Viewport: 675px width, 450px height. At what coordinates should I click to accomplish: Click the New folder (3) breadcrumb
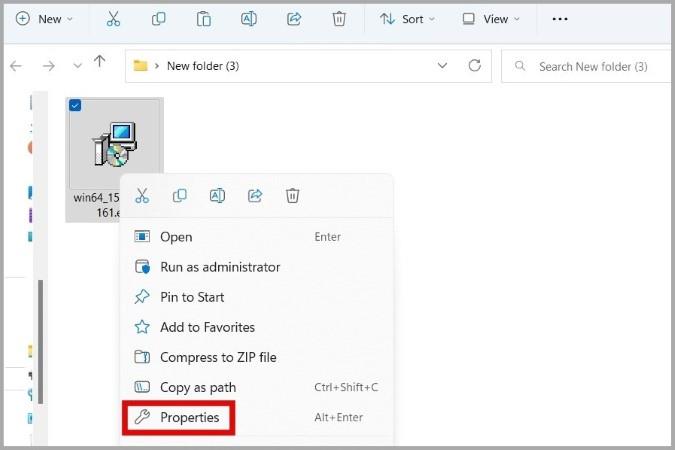203,66
